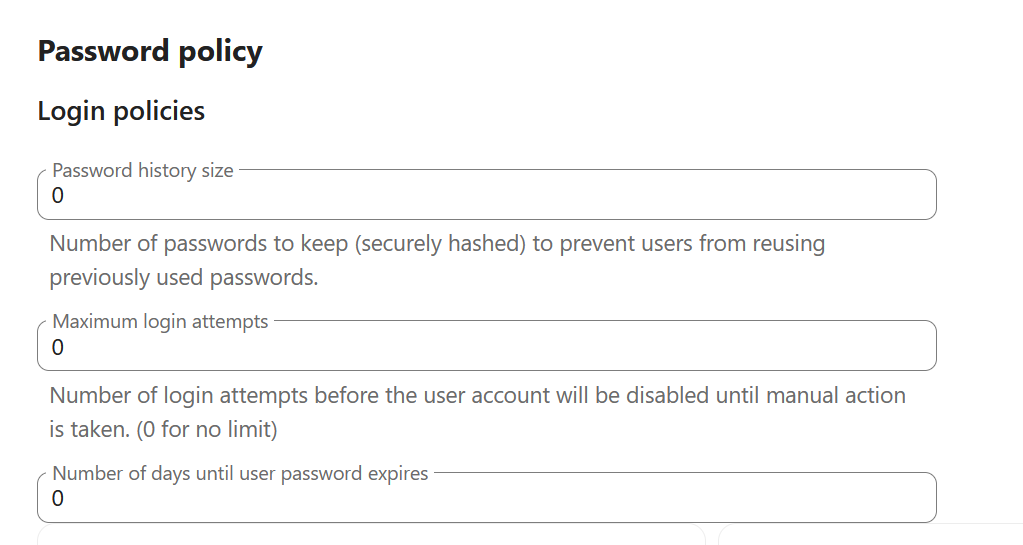
Task: Focus the Maximum login attempts field
Action: pos(486,347)
